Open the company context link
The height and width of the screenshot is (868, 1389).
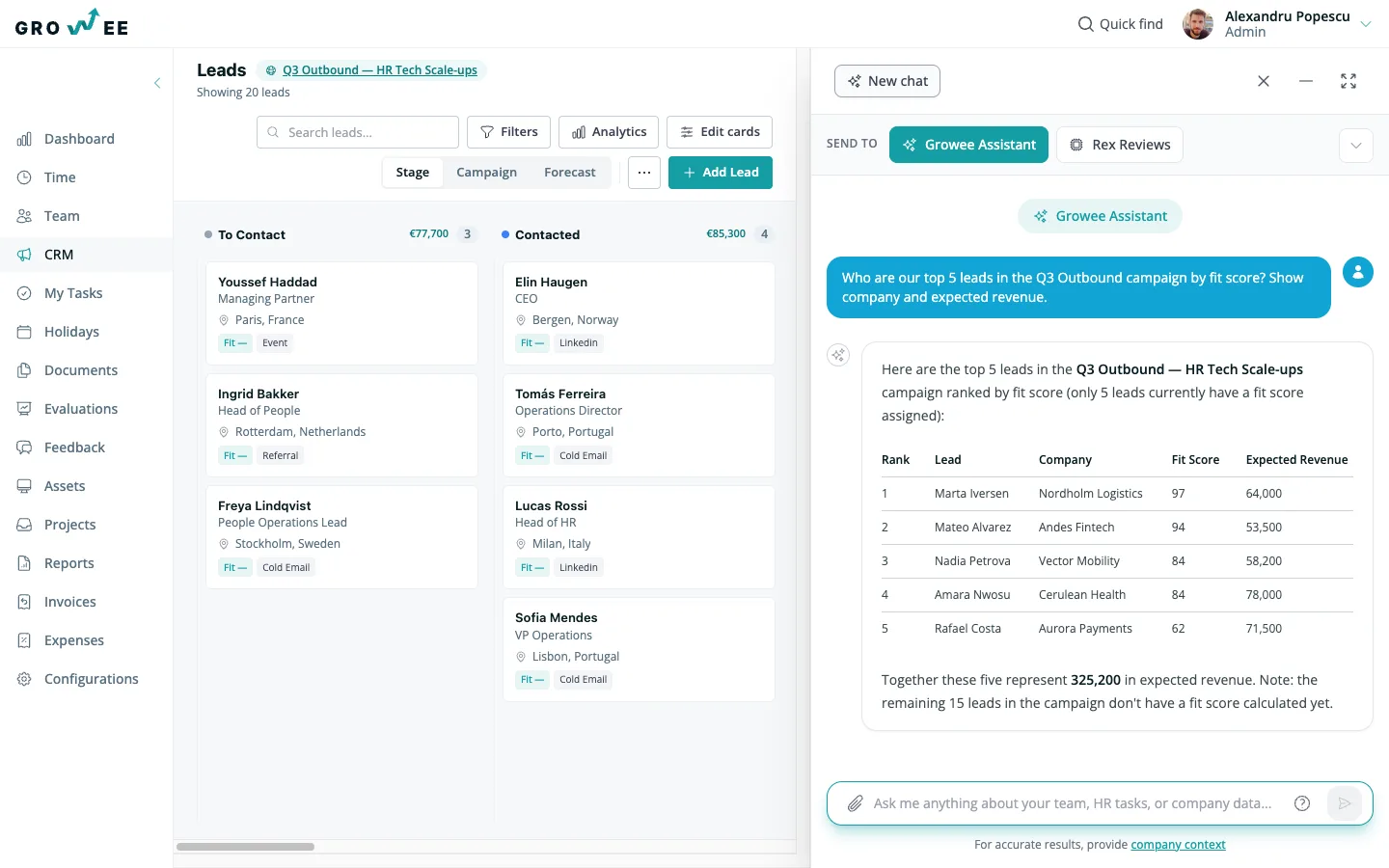[x=1178, y=845]
